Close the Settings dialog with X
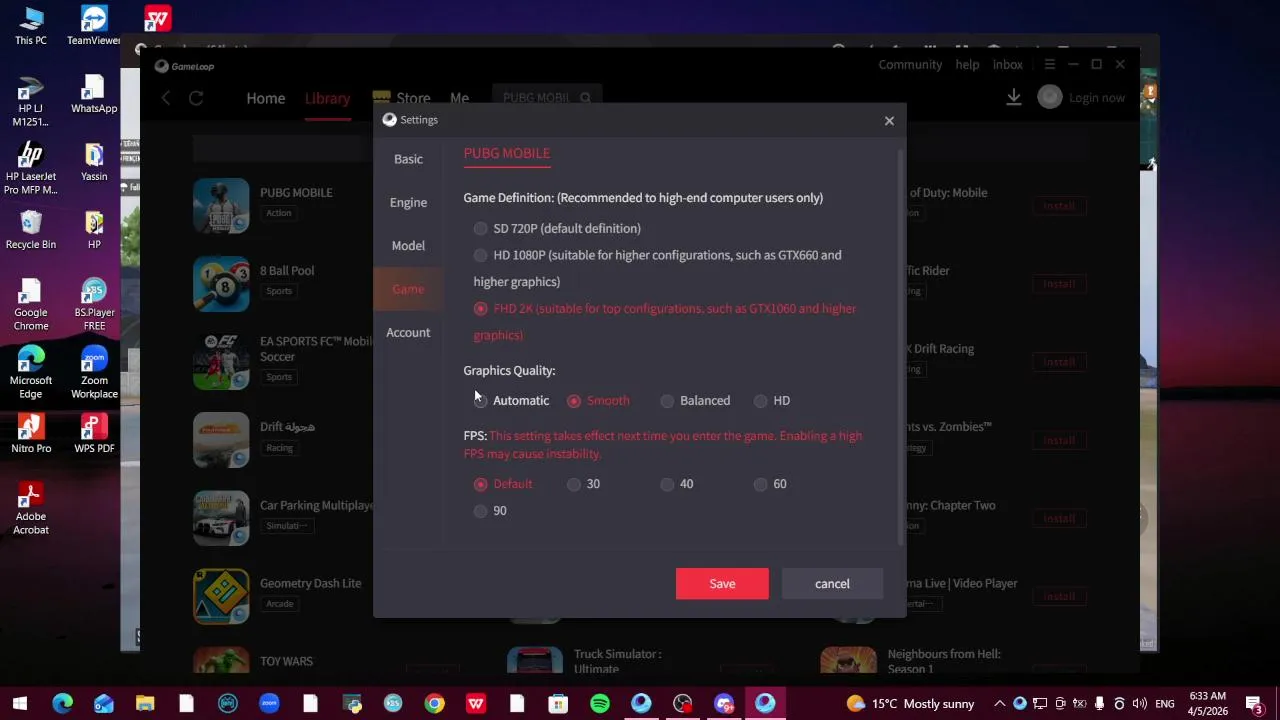The image size is (1280, 720). (x=889, y=120)
